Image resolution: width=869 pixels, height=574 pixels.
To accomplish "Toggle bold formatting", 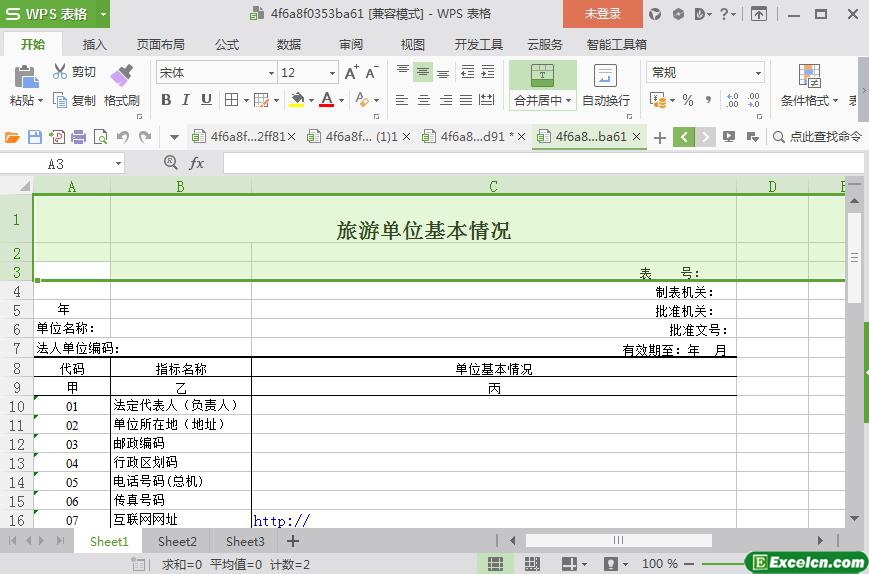I will [x=166, y=100].
